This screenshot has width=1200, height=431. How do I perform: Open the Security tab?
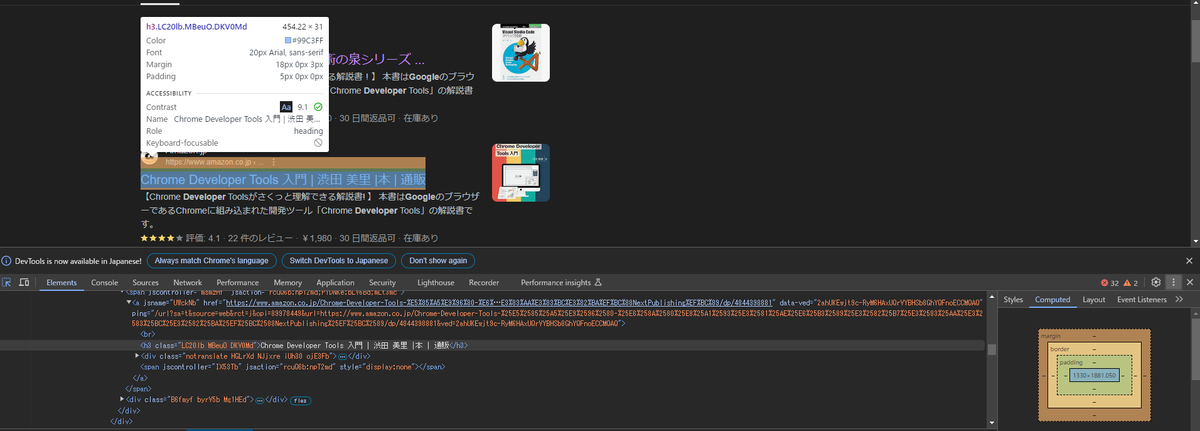pos(383,283)
